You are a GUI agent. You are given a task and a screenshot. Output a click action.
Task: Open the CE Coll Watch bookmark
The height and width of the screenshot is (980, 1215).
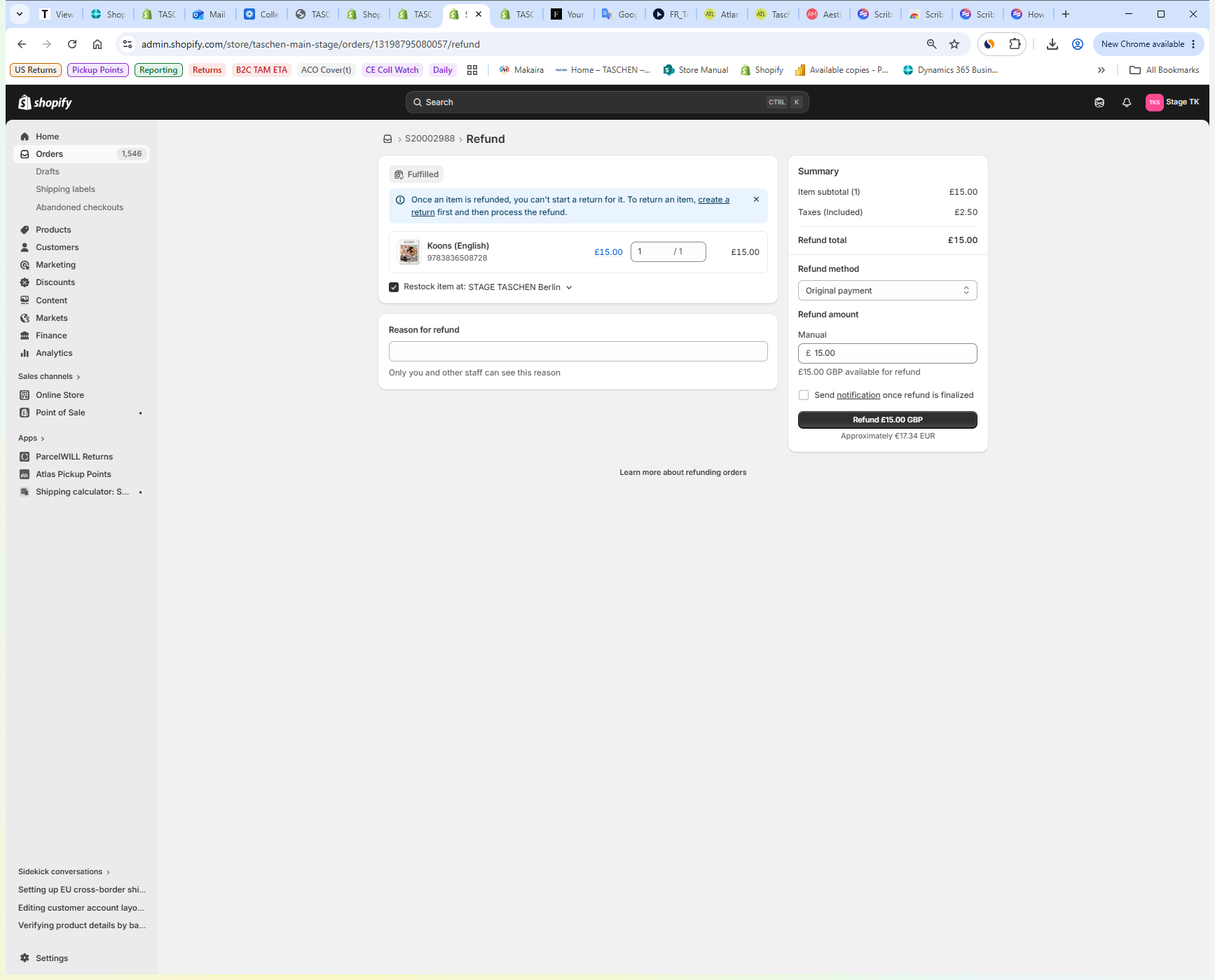392,70
